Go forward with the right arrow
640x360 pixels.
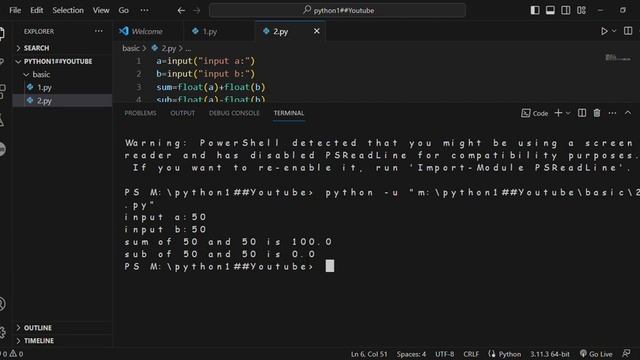(197, 11)
